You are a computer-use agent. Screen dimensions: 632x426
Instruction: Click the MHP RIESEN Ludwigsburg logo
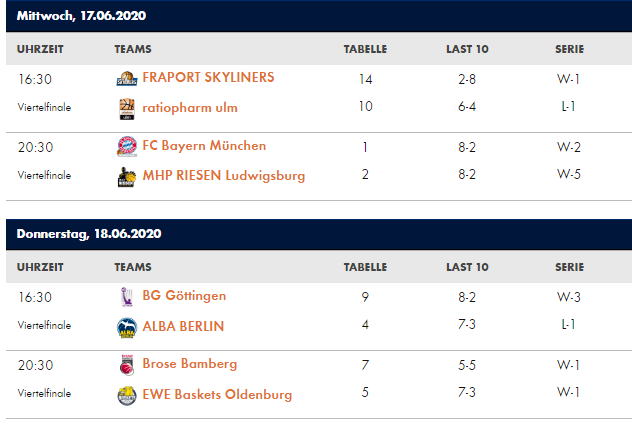[x=126, y=177]
